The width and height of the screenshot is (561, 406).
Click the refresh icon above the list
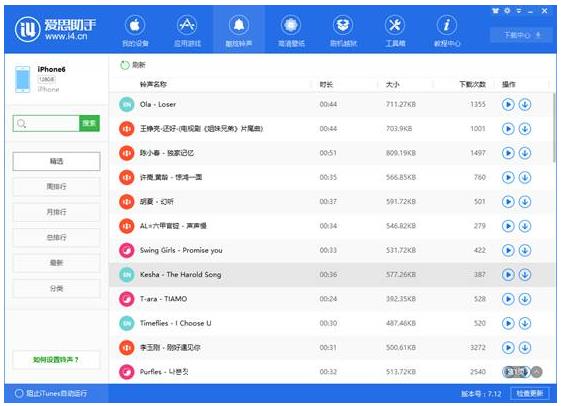tap(125, 65)
